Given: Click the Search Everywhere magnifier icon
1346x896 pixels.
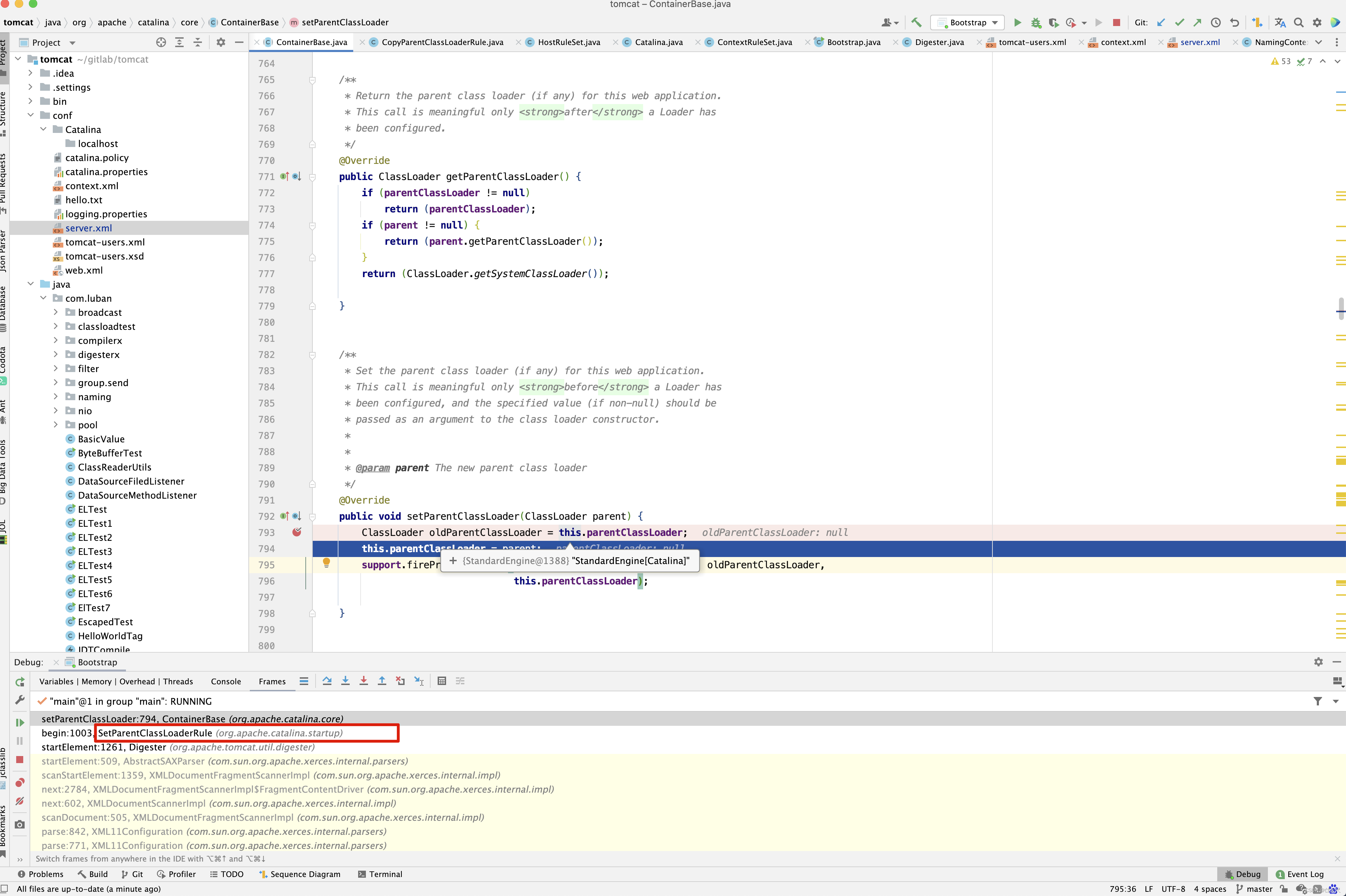Looking at the screenshot, I should coord(1299,22).
